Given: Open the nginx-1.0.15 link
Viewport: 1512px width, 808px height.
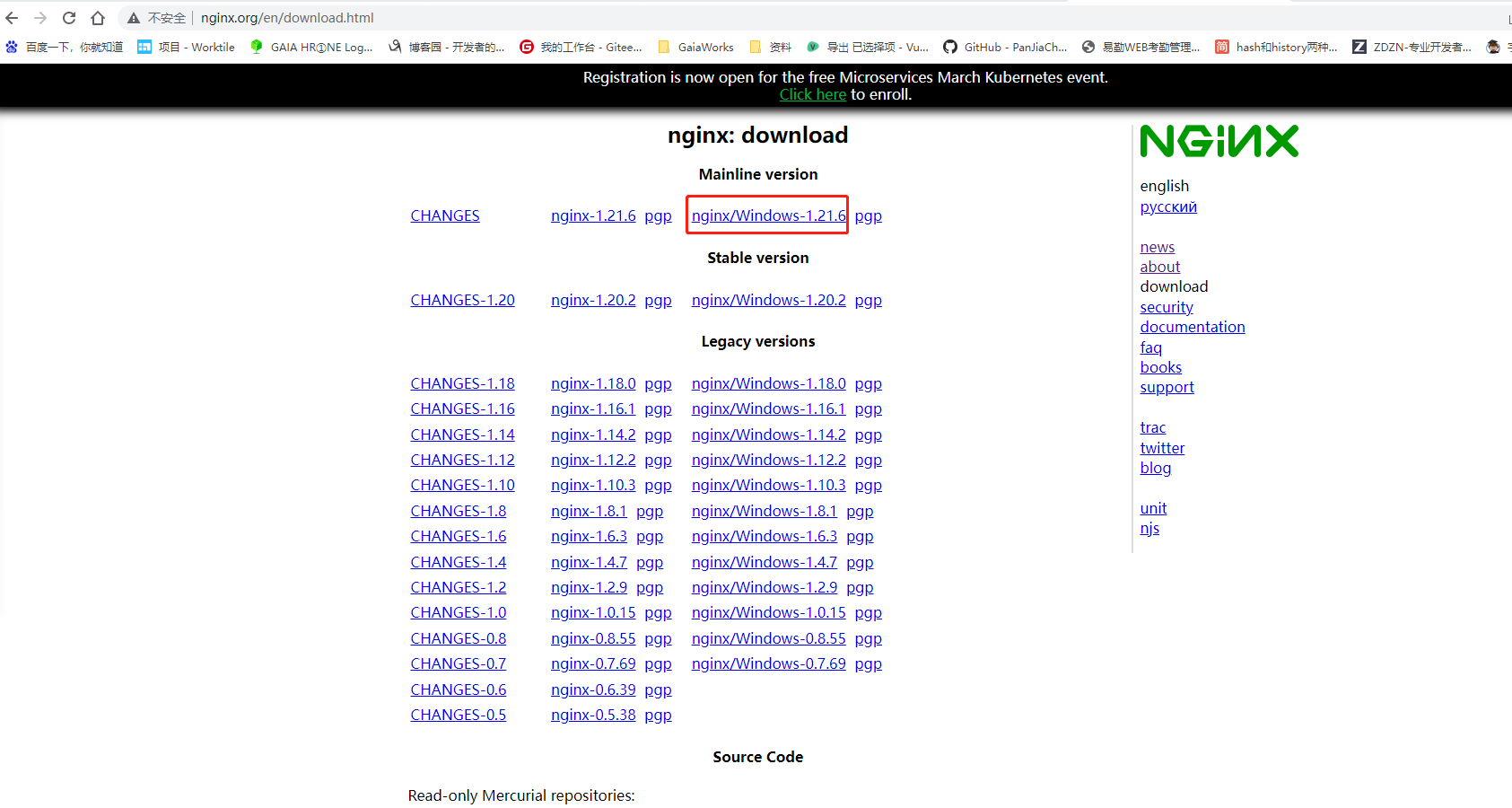Looking at the screenshot, I should pos(593,612).
